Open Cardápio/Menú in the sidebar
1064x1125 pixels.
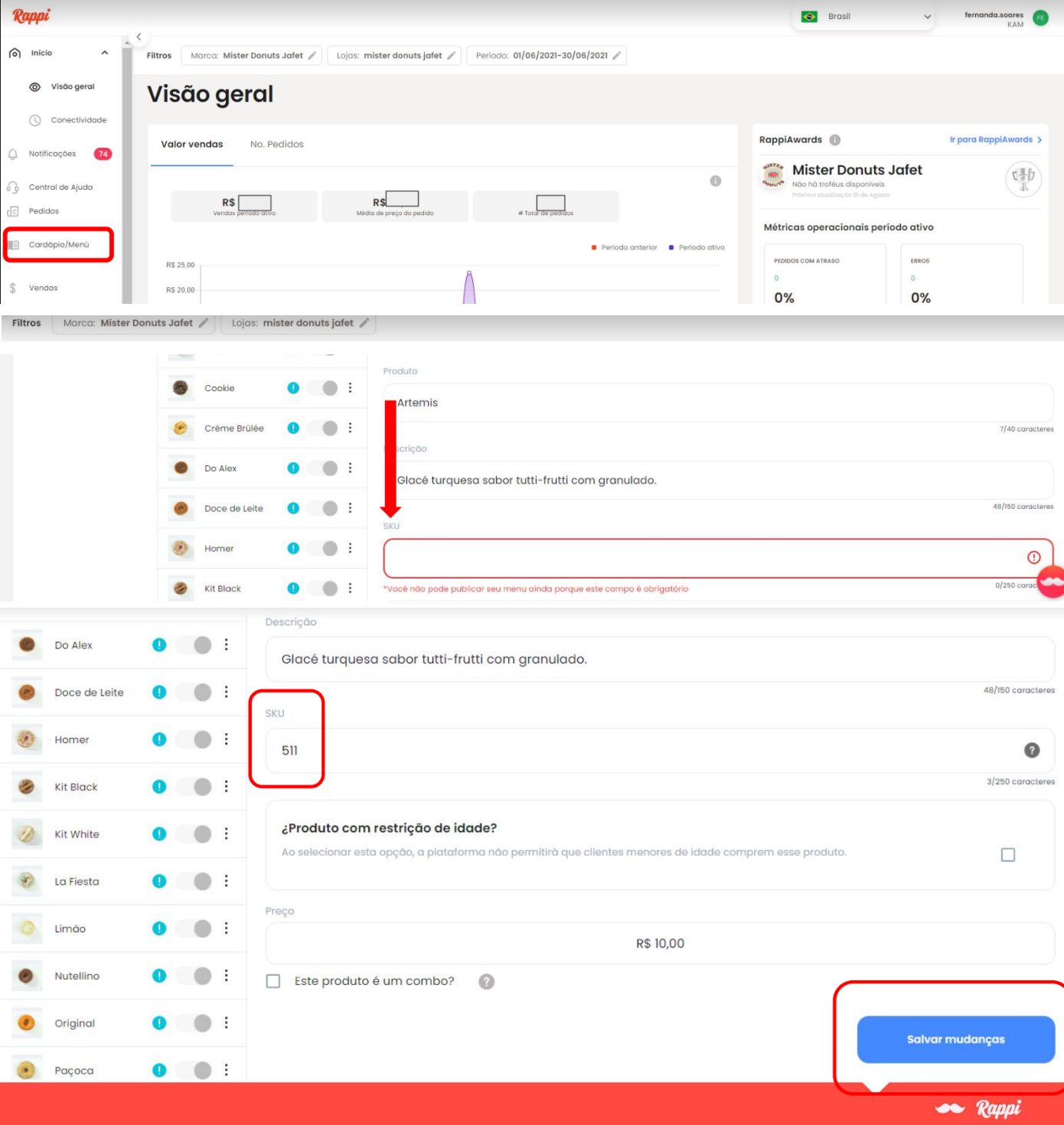pyautogui.click(x=59, y=245)
